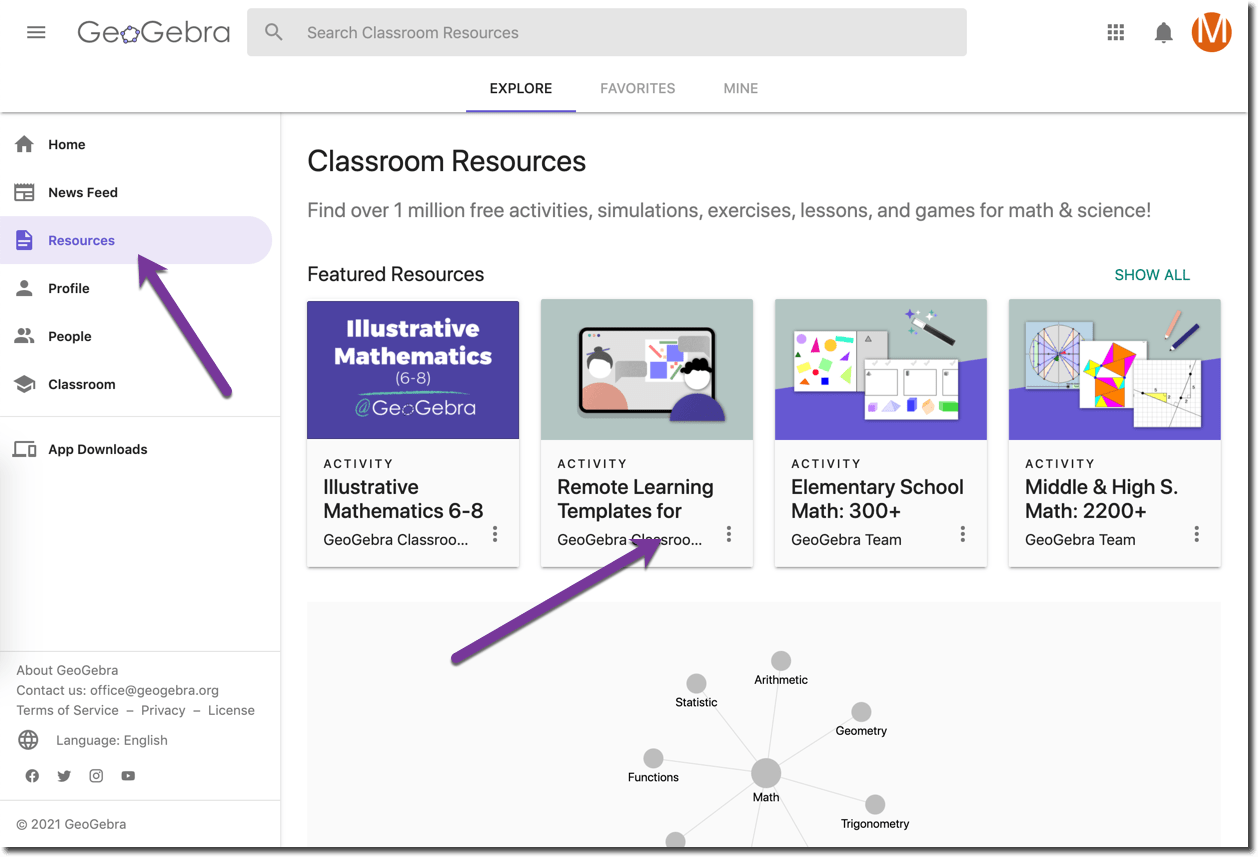Click the App Downloads devices icon

25,449
